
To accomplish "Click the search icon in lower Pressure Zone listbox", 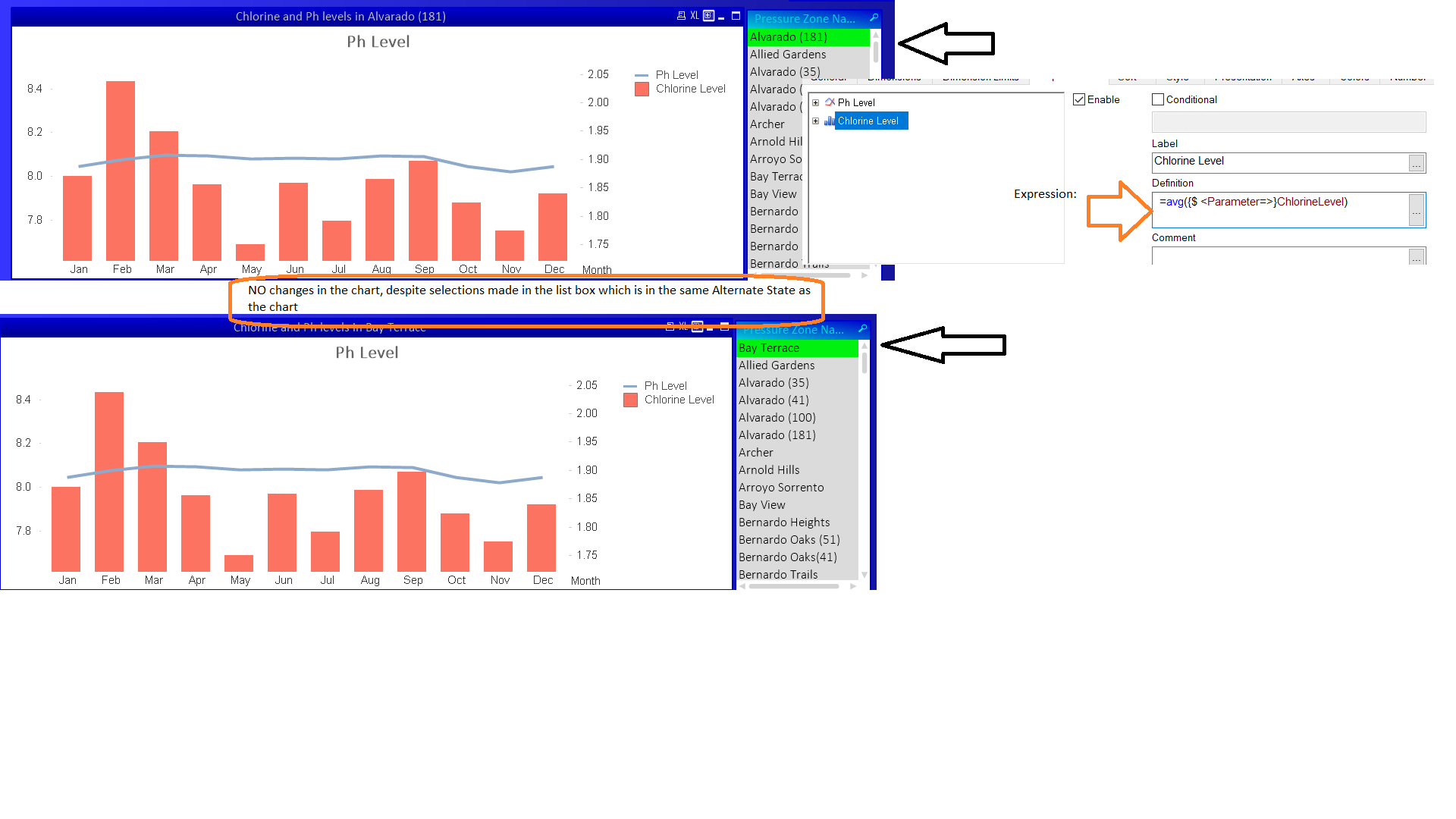I will [862, 329].
